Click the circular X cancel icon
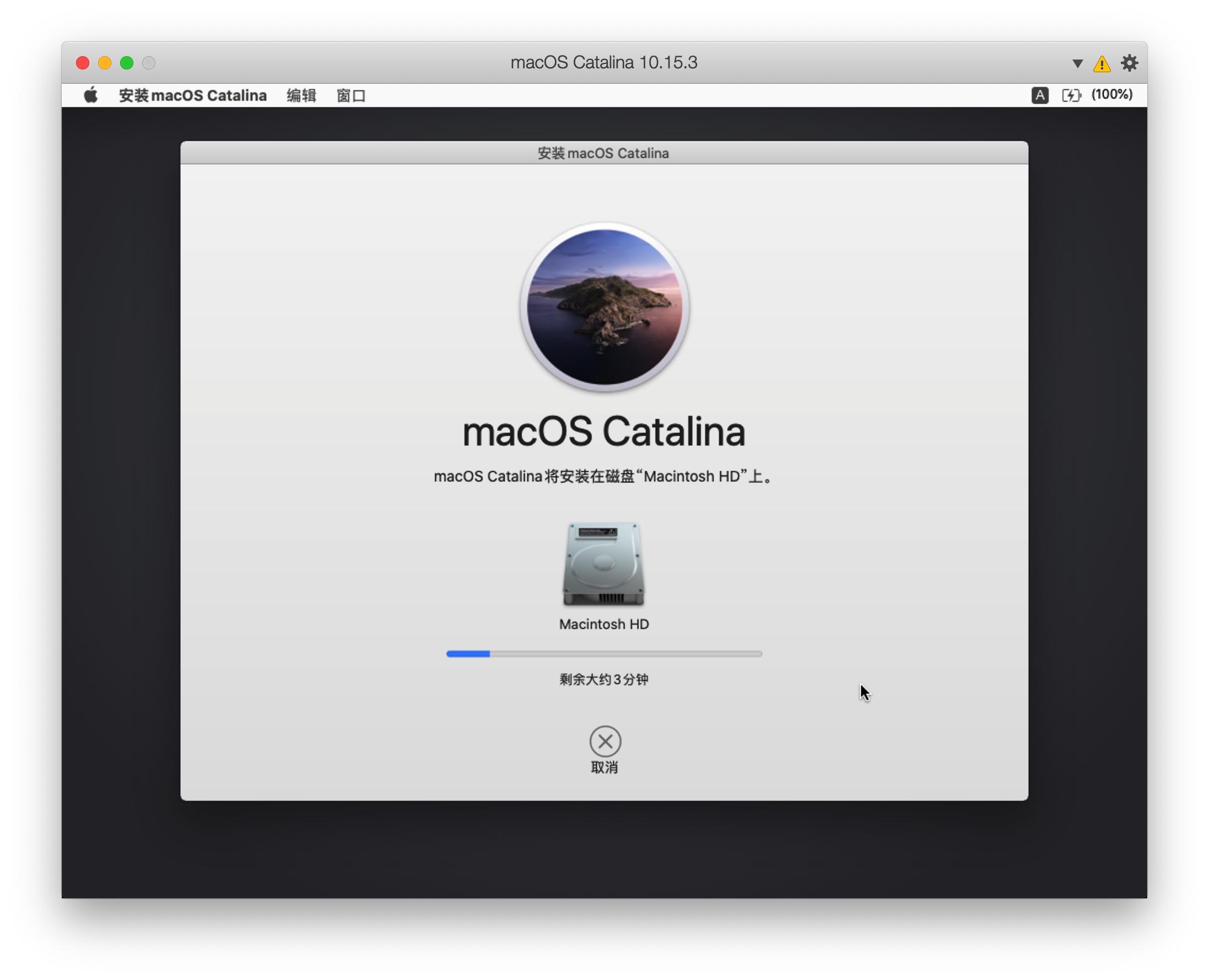The height and width of the screenshot is (980, 1209). (x=605, y=741)
